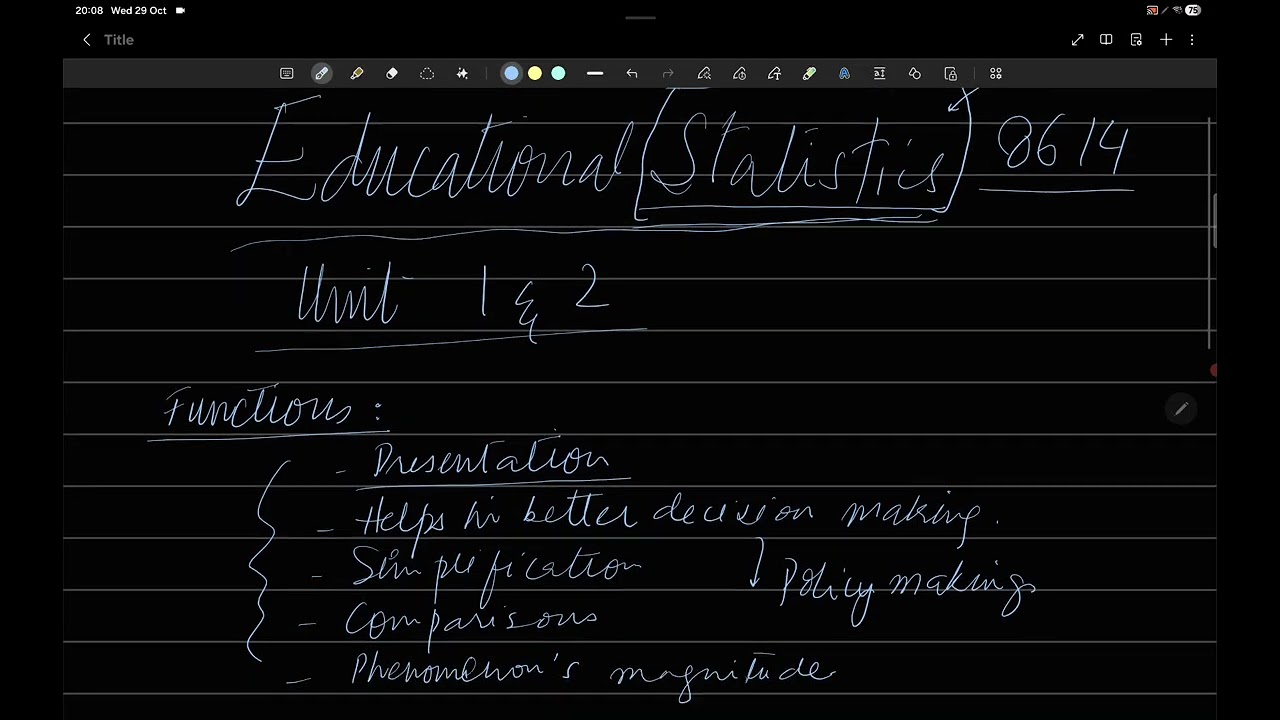Screen dimensions: 1280x720
Task: Tap the recording camera indicator in status bar
Action: [x=180, y=10]
